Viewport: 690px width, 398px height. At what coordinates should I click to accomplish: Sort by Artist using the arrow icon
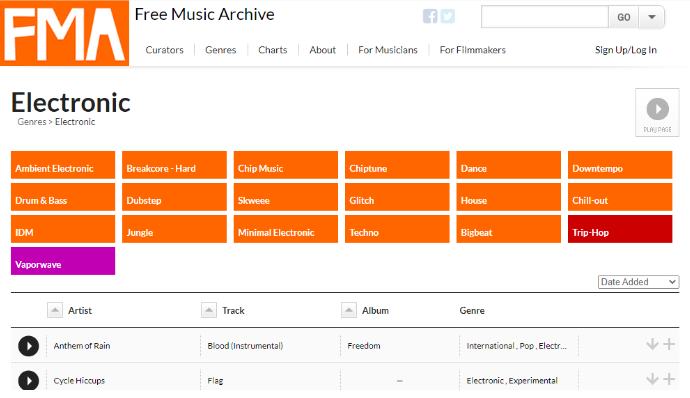[55, 310]
